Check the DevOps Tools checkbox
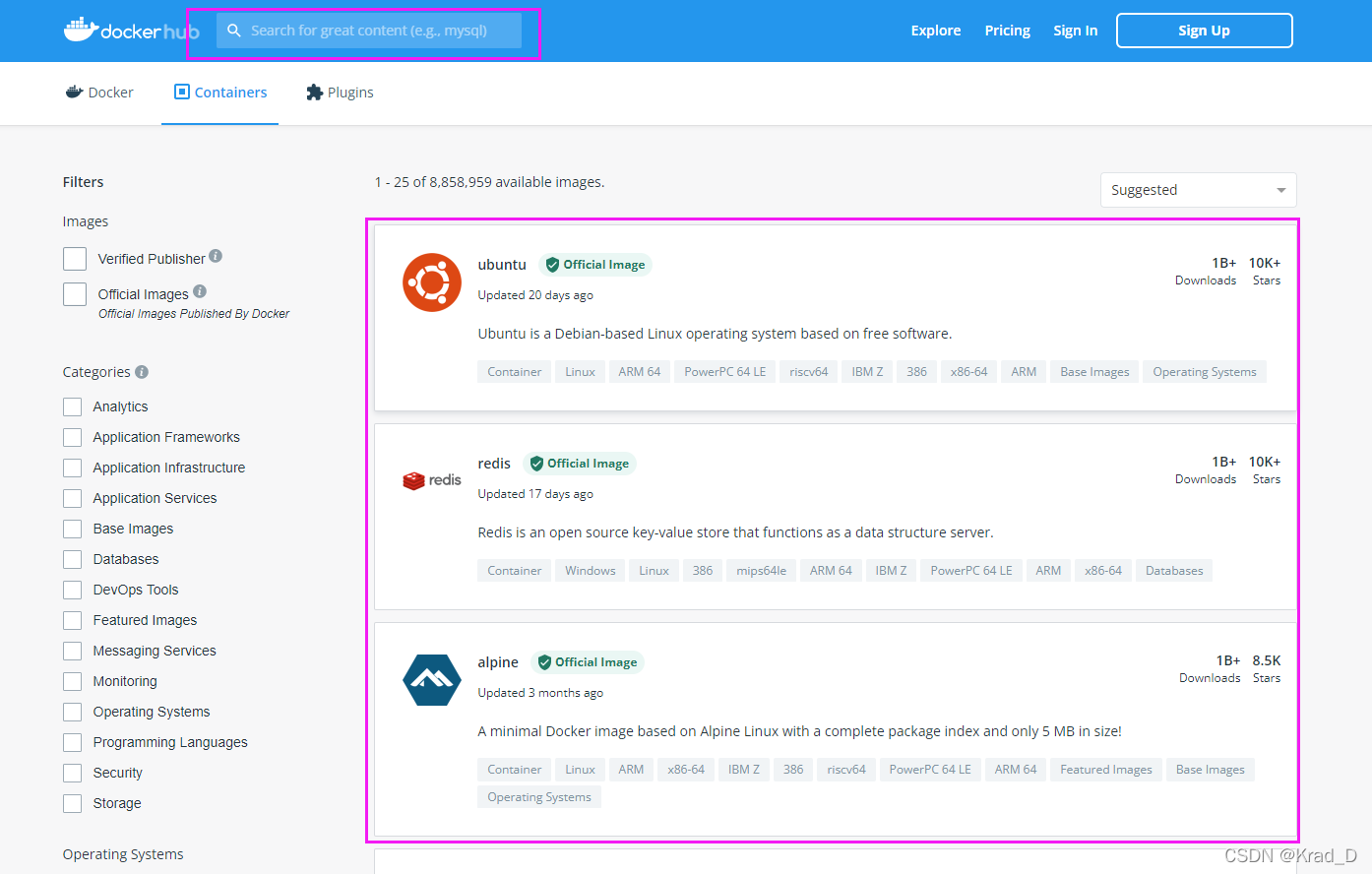Screen dimensions: 1372x874 (72, 590)
